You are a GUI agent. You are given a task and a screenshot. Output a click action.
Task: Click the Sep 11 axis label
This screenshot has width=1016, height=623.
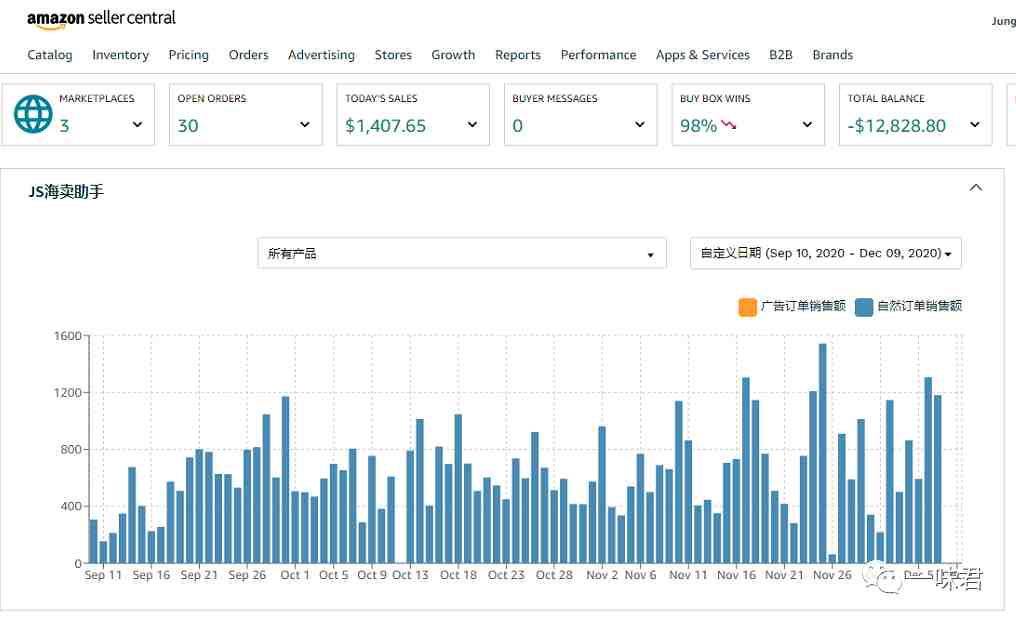click(103, 575)
